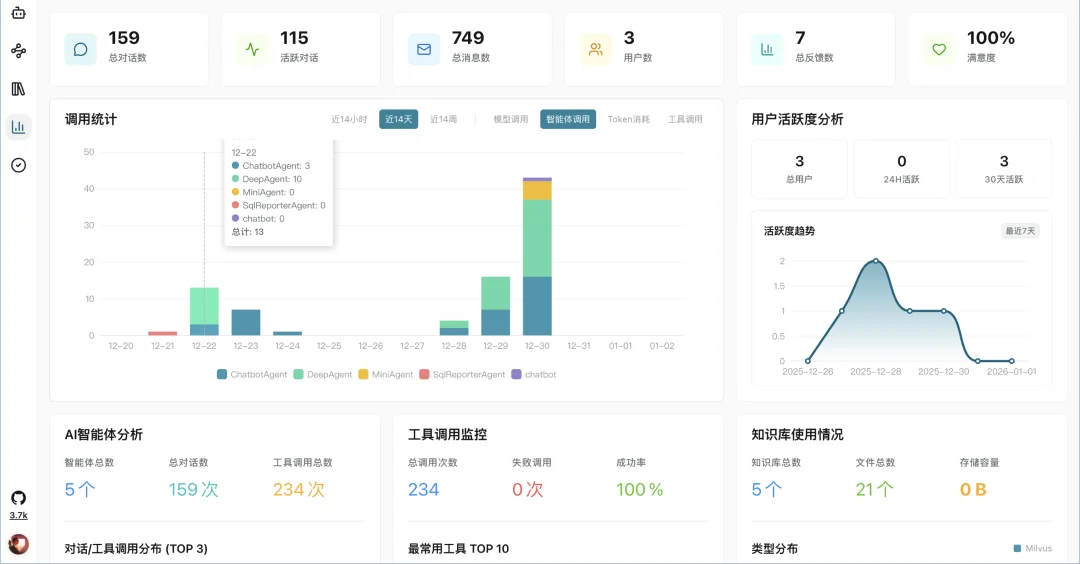This screenshot has width=1080, height=564.
Task: Click the 对话/工具调用分布 (TOP 3) heading
Action: click(136, 549)
